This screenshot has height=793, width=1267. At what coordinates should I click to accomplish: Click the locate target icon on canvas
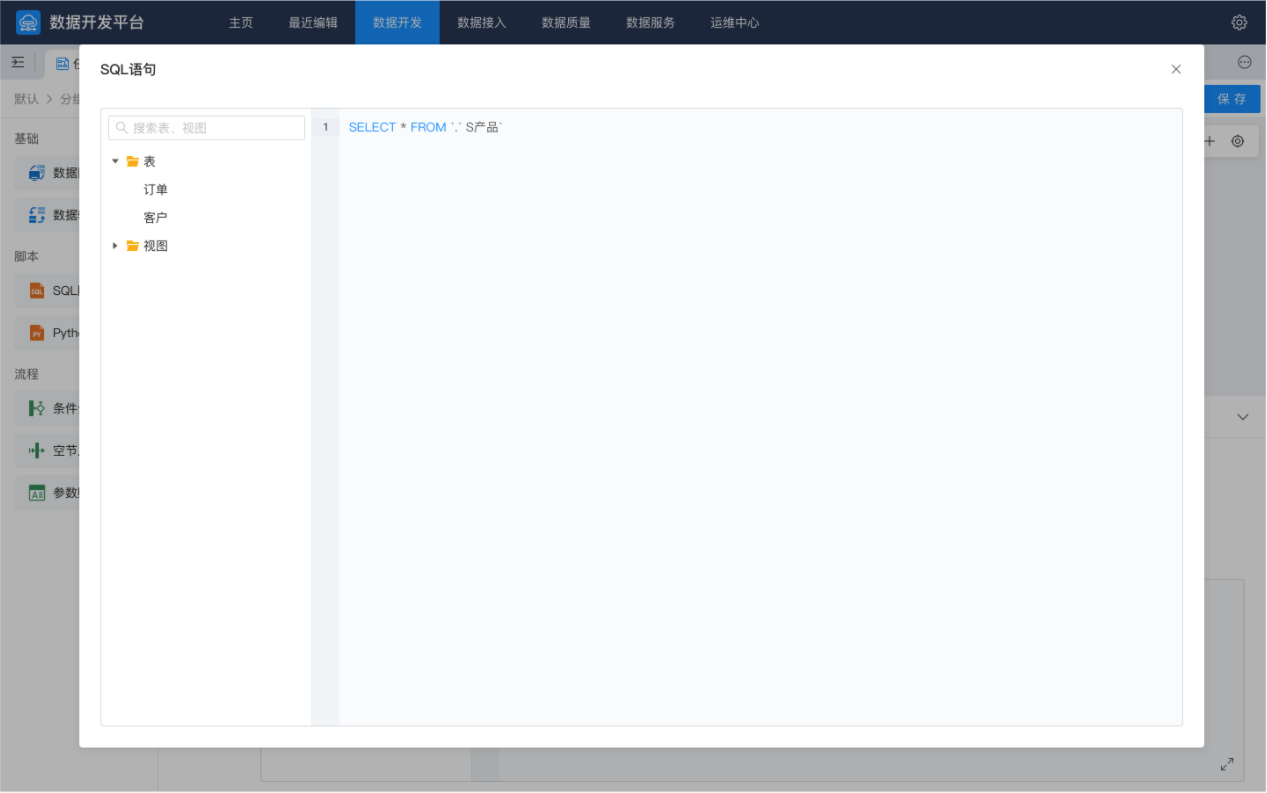tap(1238, 141)
